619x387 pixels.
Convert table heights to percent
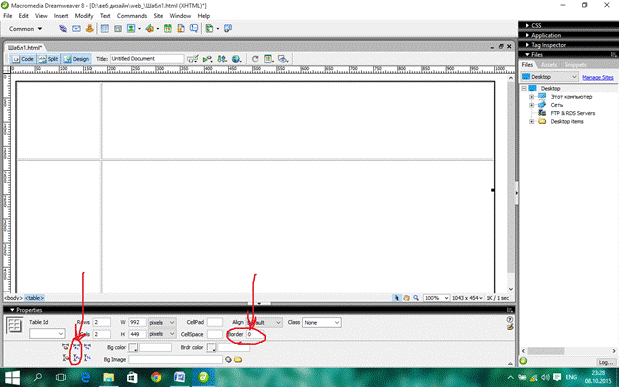tap(87, 358)
